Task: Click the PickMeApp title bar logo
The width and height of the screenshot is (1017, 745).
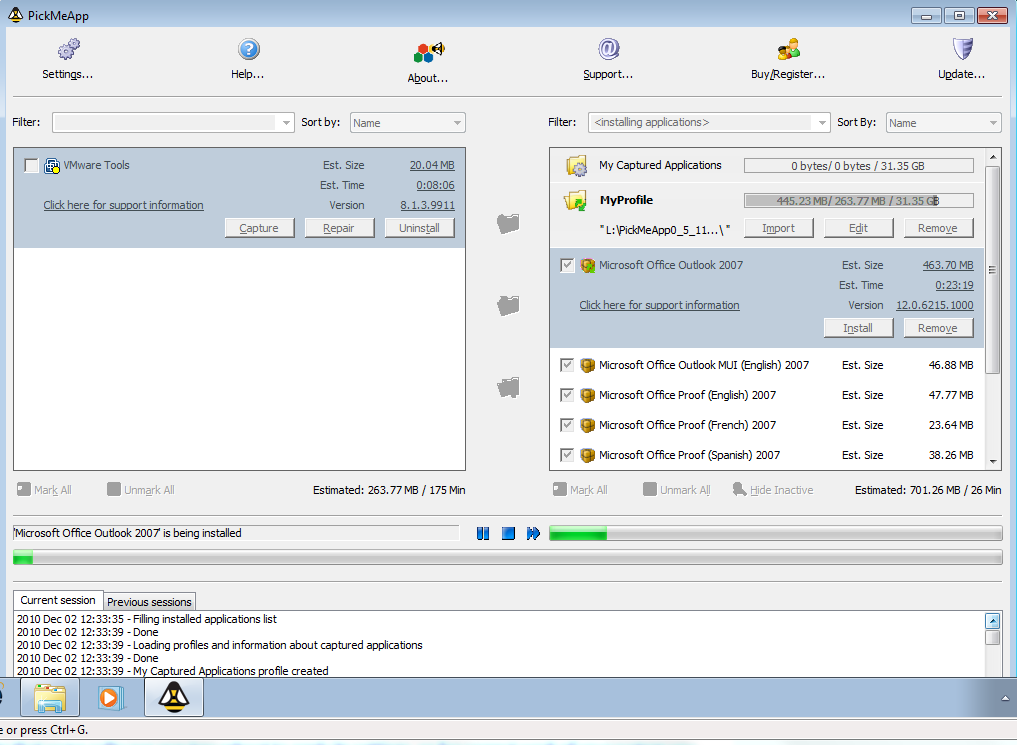Action: point(16,15)
